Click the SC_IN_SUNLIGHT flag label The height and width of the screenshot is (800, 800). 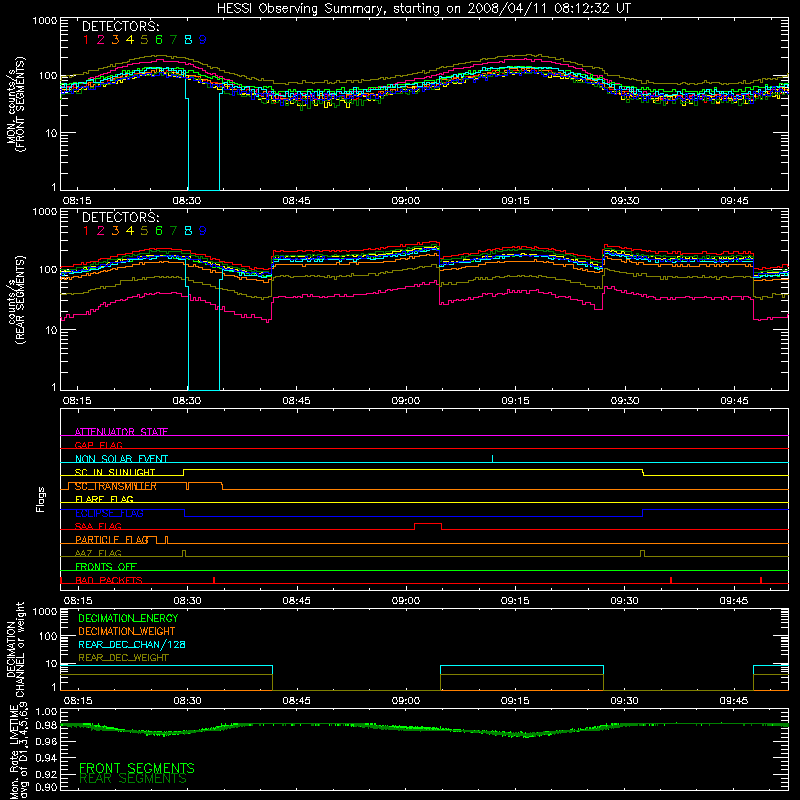pyautogui.click(x=115, y=472)
